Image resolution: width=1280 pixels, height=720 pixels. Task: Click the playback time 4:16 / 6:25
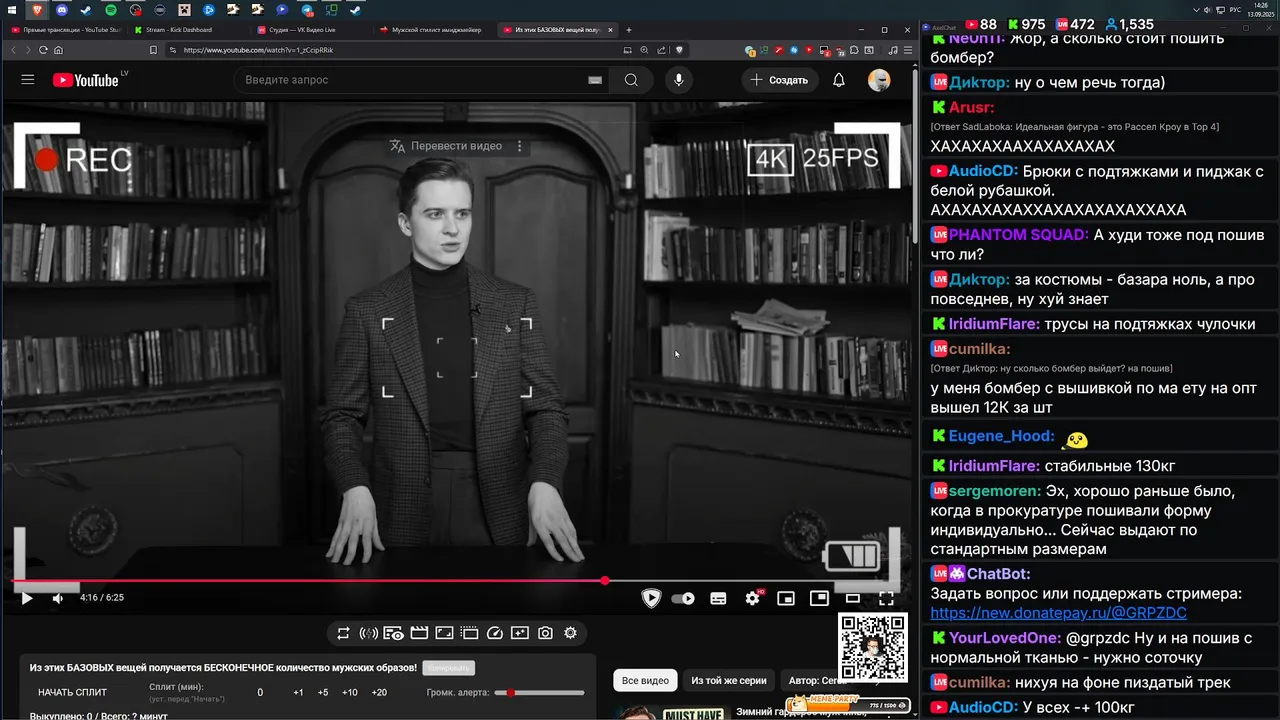point(102,598)
